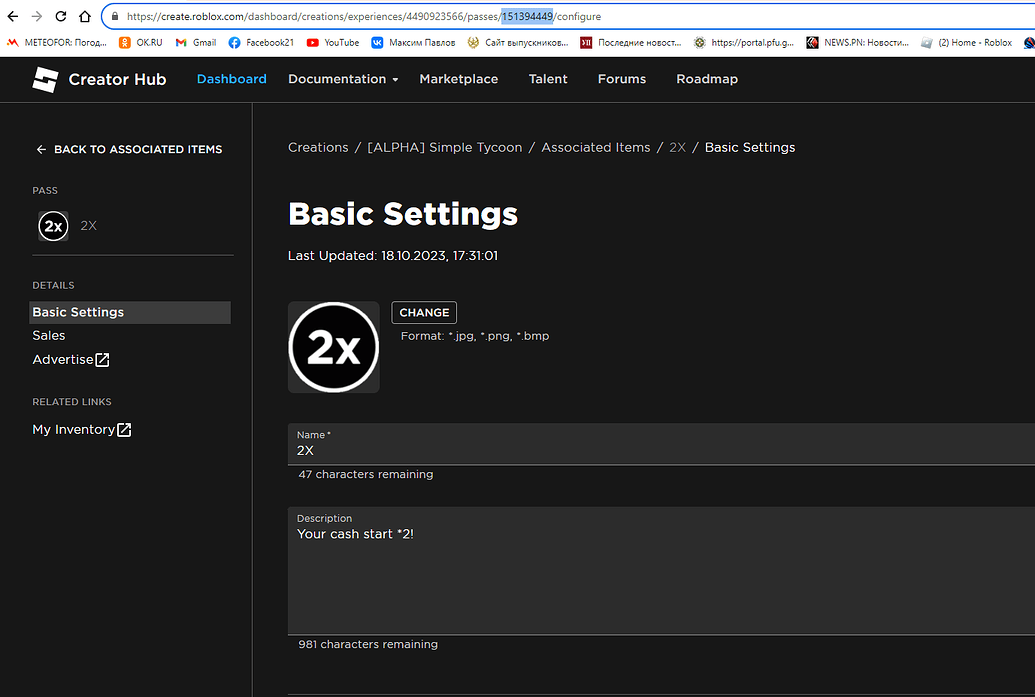Image resolution: width=1035 pixels, height=697 pixels.
Task: Click the browser Home icon
Action: point(83,16)
